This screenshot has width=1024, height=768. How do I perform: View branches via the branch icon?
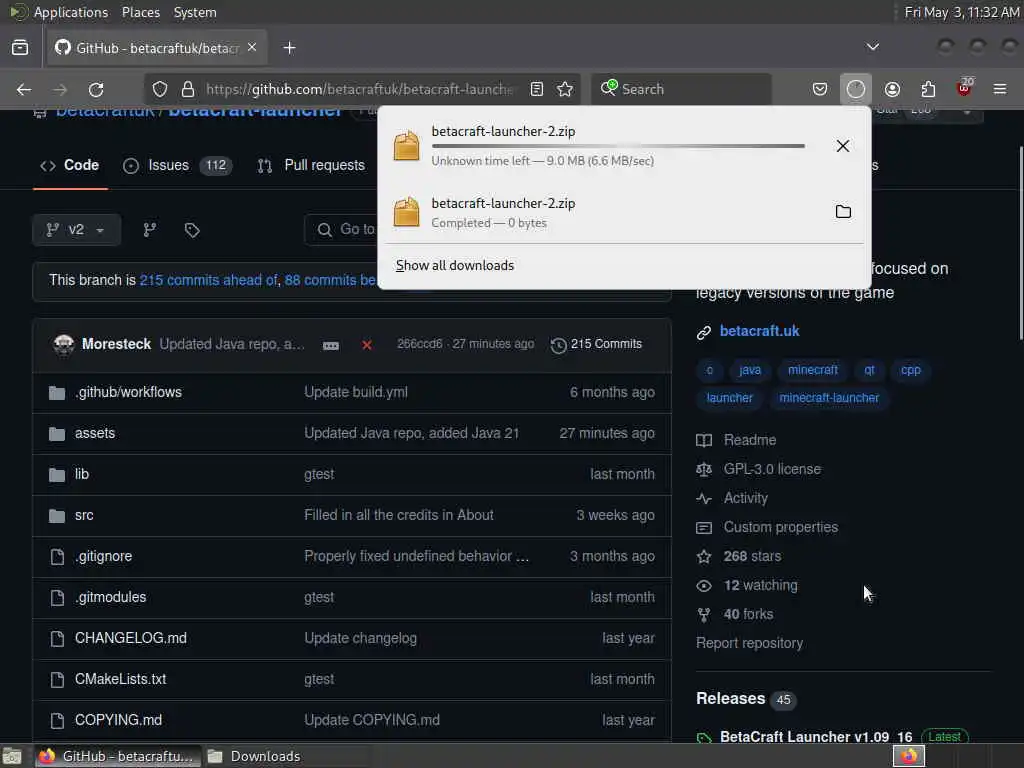tap(150, 230)
